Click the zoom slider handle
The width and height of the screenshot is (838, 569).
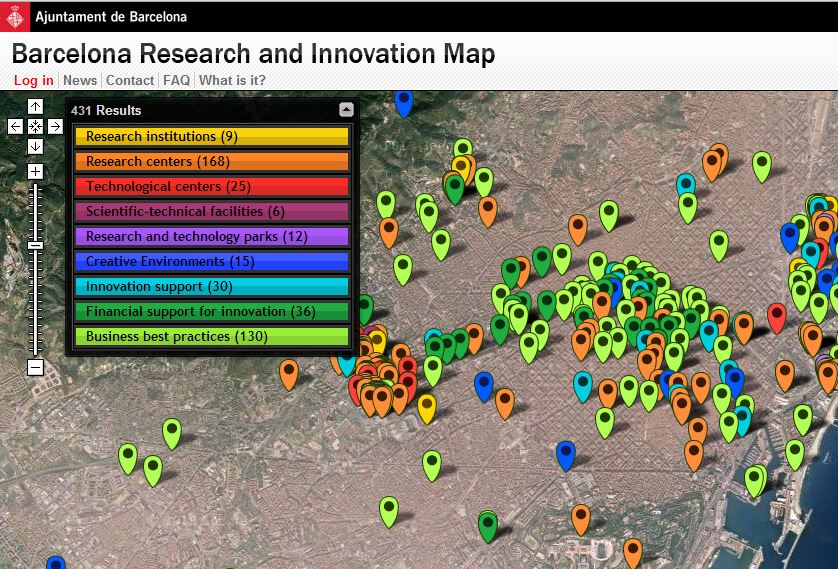click(35, 245)
